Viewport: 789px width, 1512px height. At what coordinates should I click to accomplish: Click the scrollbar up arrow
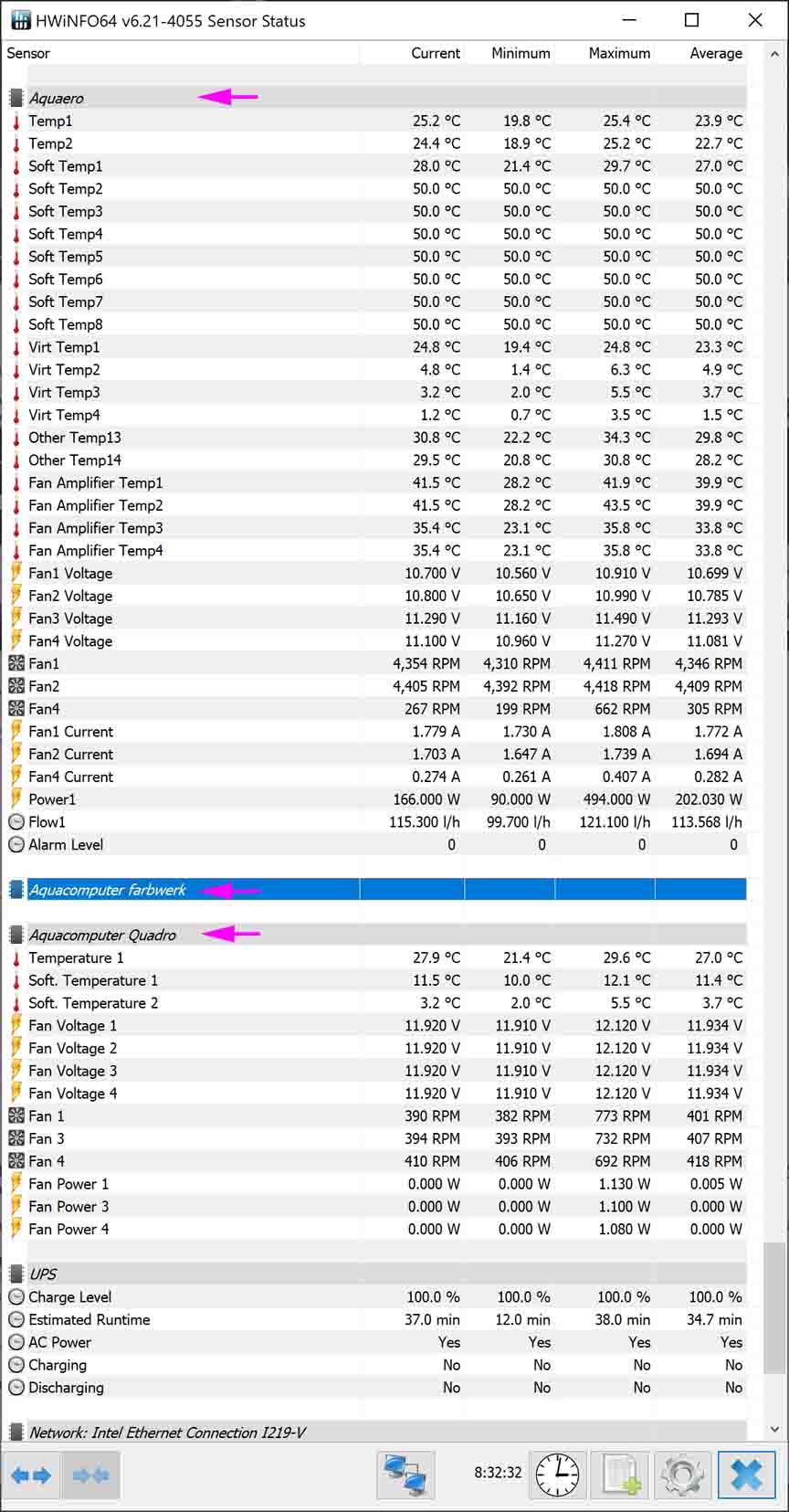tap(774, 54)
